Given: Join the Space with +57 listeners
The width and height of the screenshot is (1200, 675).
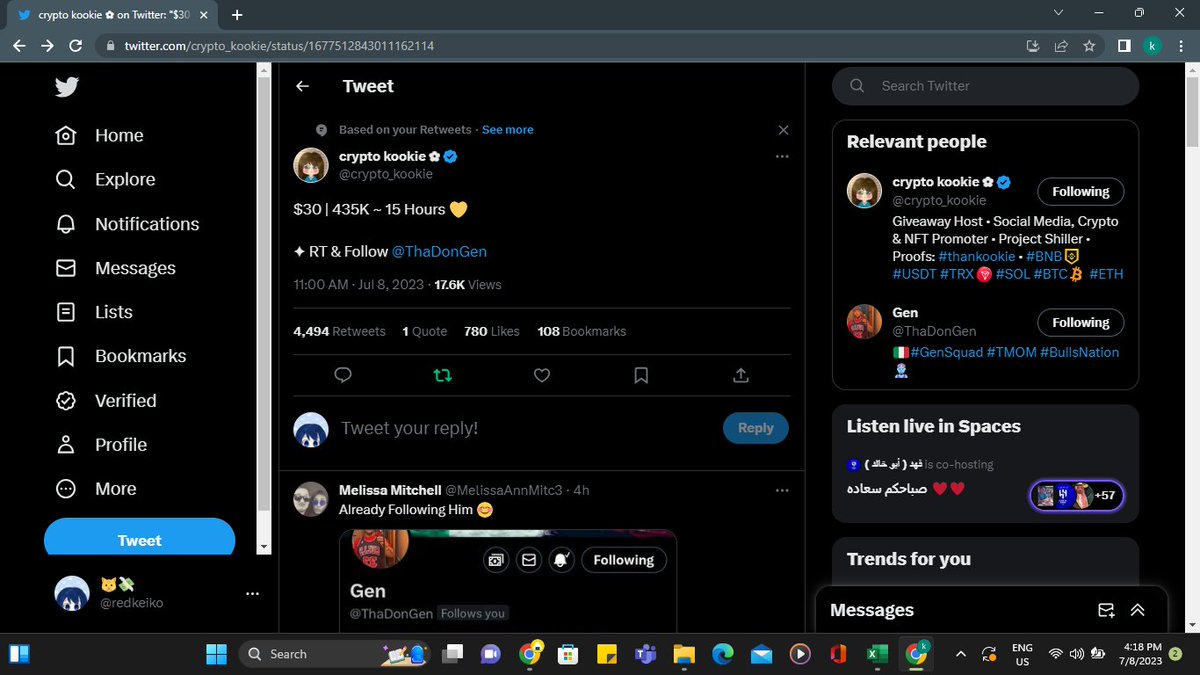Looking at the screenshot, I should 1077,494.
